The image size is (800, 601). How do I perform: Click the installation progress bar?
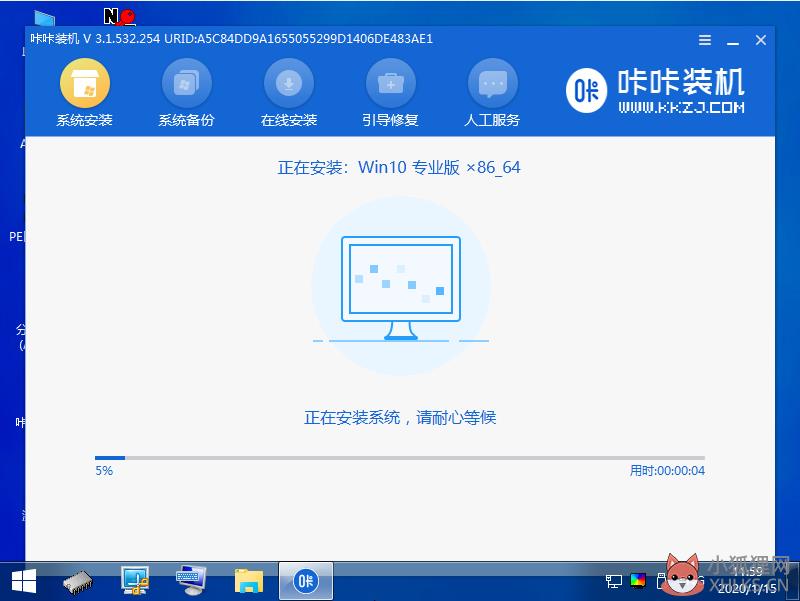click(400, 458)
